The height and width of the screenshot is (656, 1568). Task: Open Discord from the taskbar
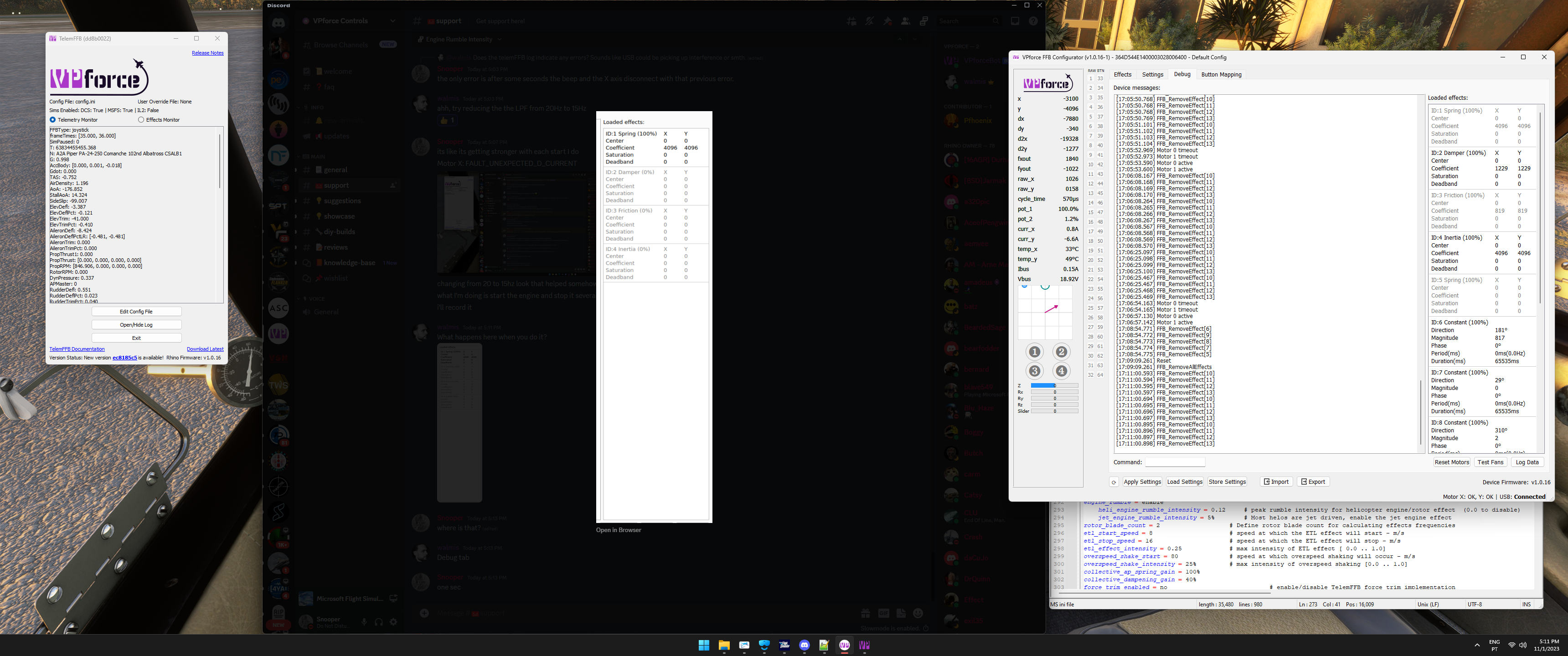coord(804,645)
